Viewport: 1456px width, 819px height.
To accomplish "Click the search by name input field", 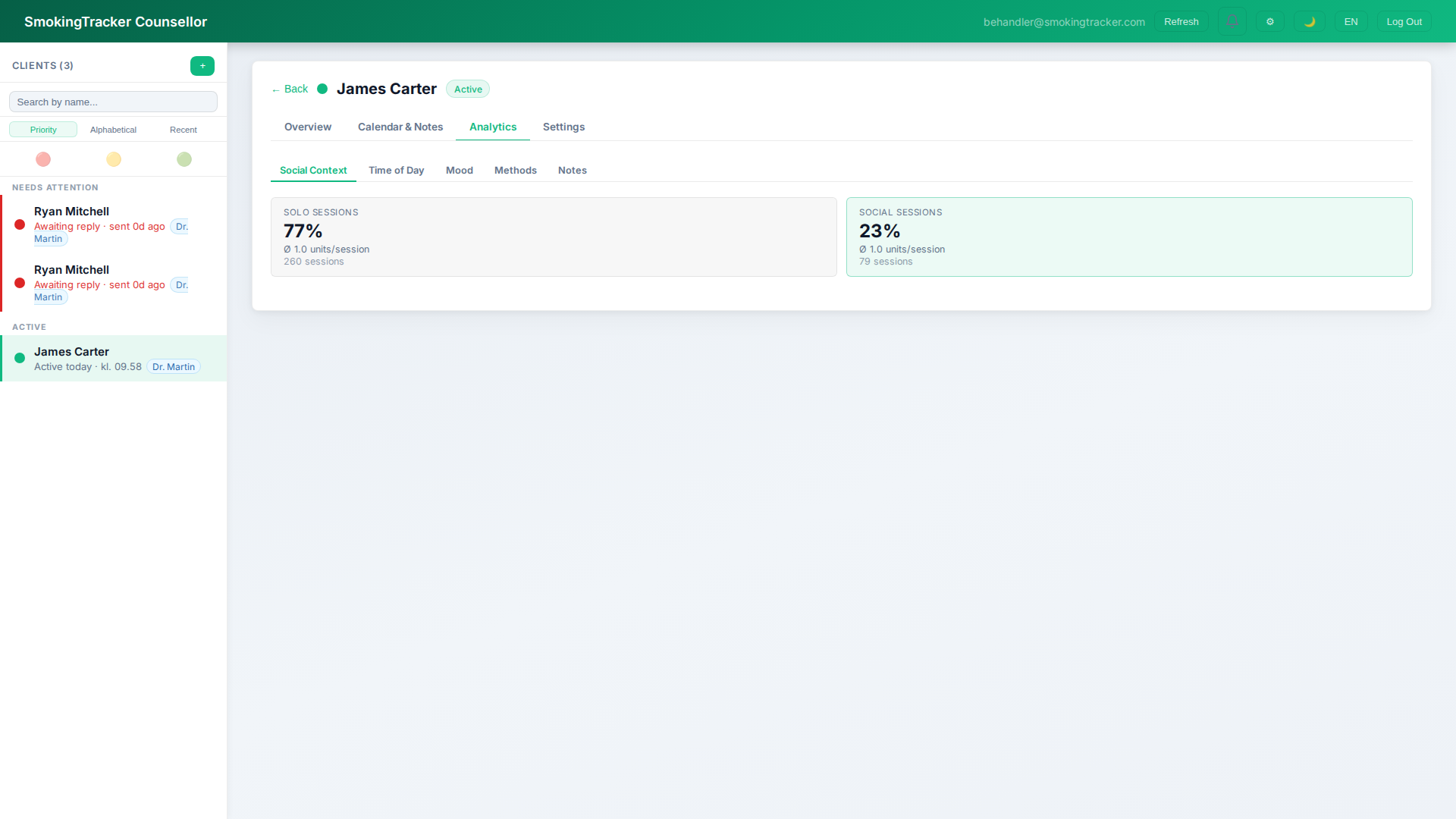I will tap(112, 102).
